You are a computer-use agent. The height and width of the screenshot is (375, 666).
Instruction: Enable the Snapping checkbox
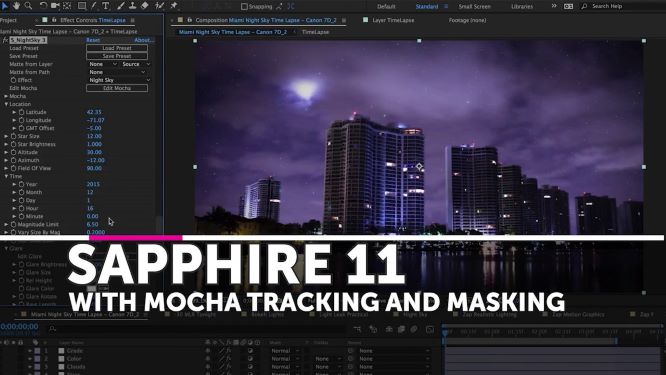[244, 6]
